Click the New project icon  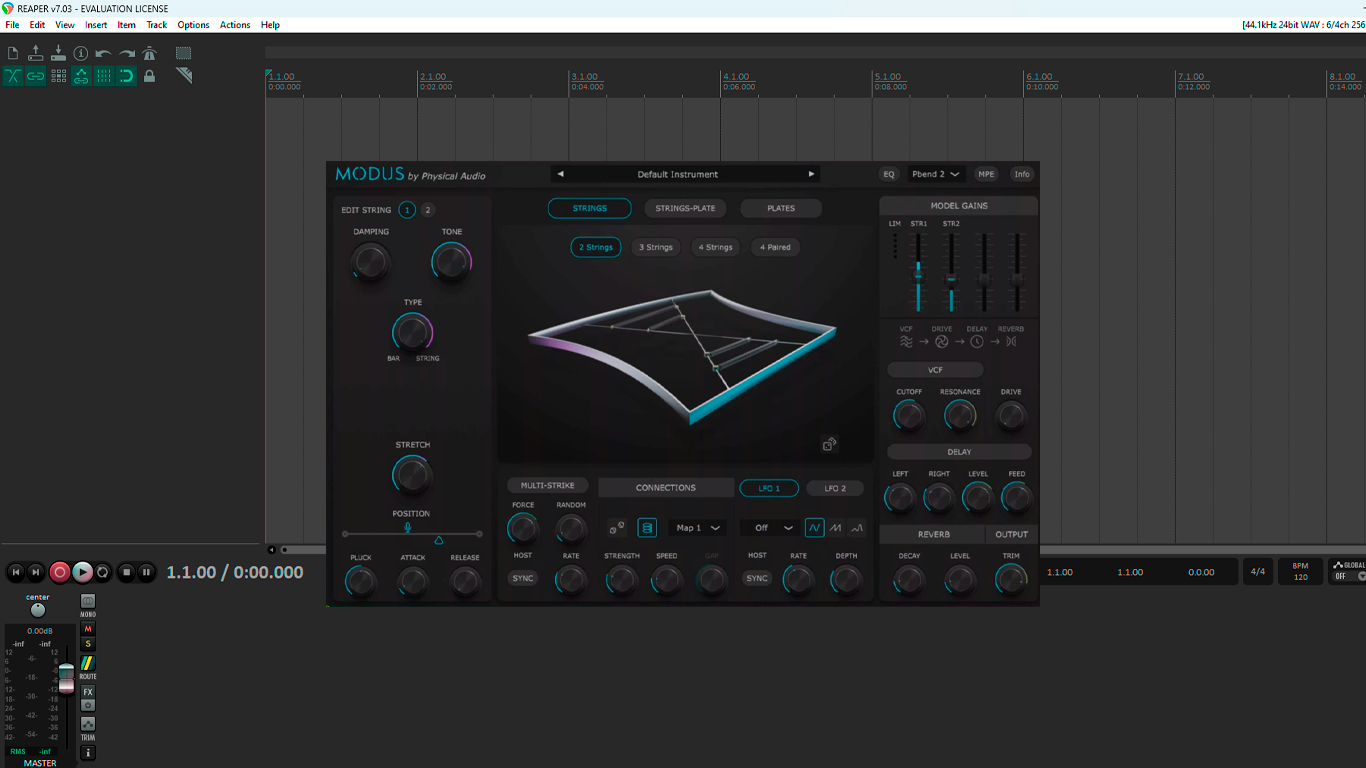click(x=13, y=53)
